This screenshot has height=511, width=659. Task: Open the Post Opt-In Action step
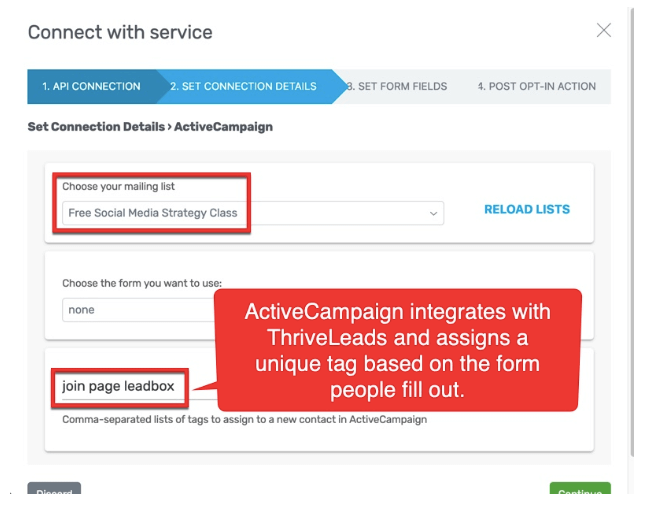coord(536,87)
